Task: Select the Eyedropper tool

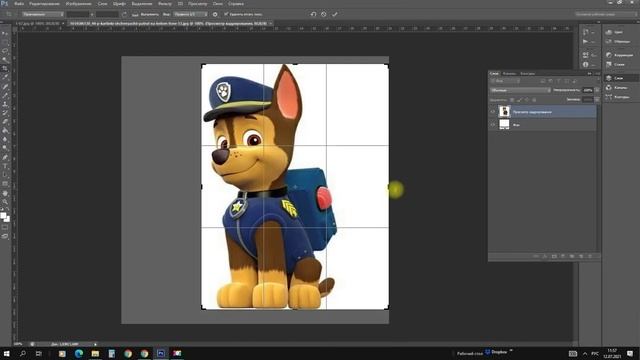Action: pyautogui.click(x=5, y=77)
